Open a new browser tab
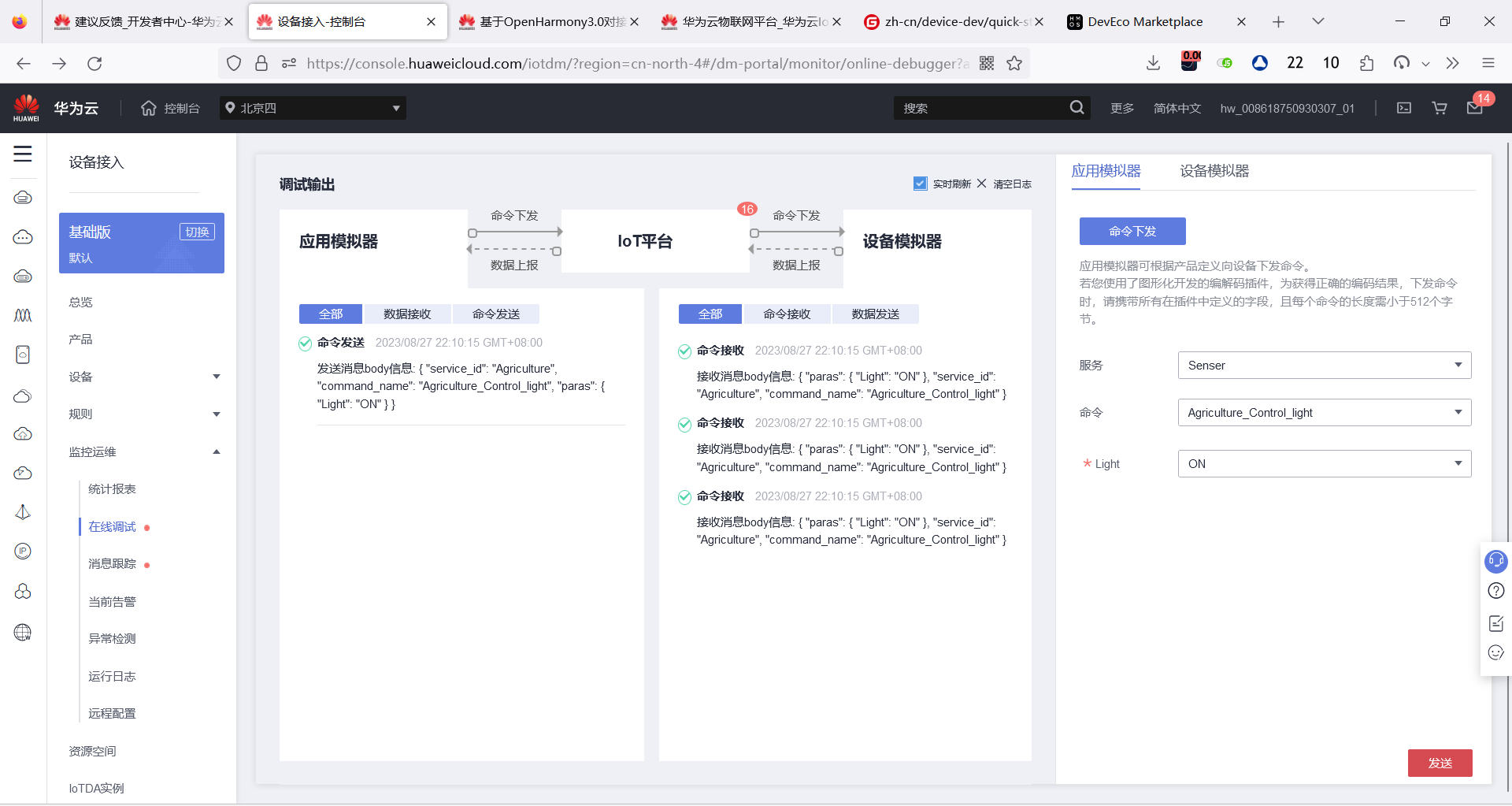This screenshot has height=806, width=1512. click(1278, 22)
